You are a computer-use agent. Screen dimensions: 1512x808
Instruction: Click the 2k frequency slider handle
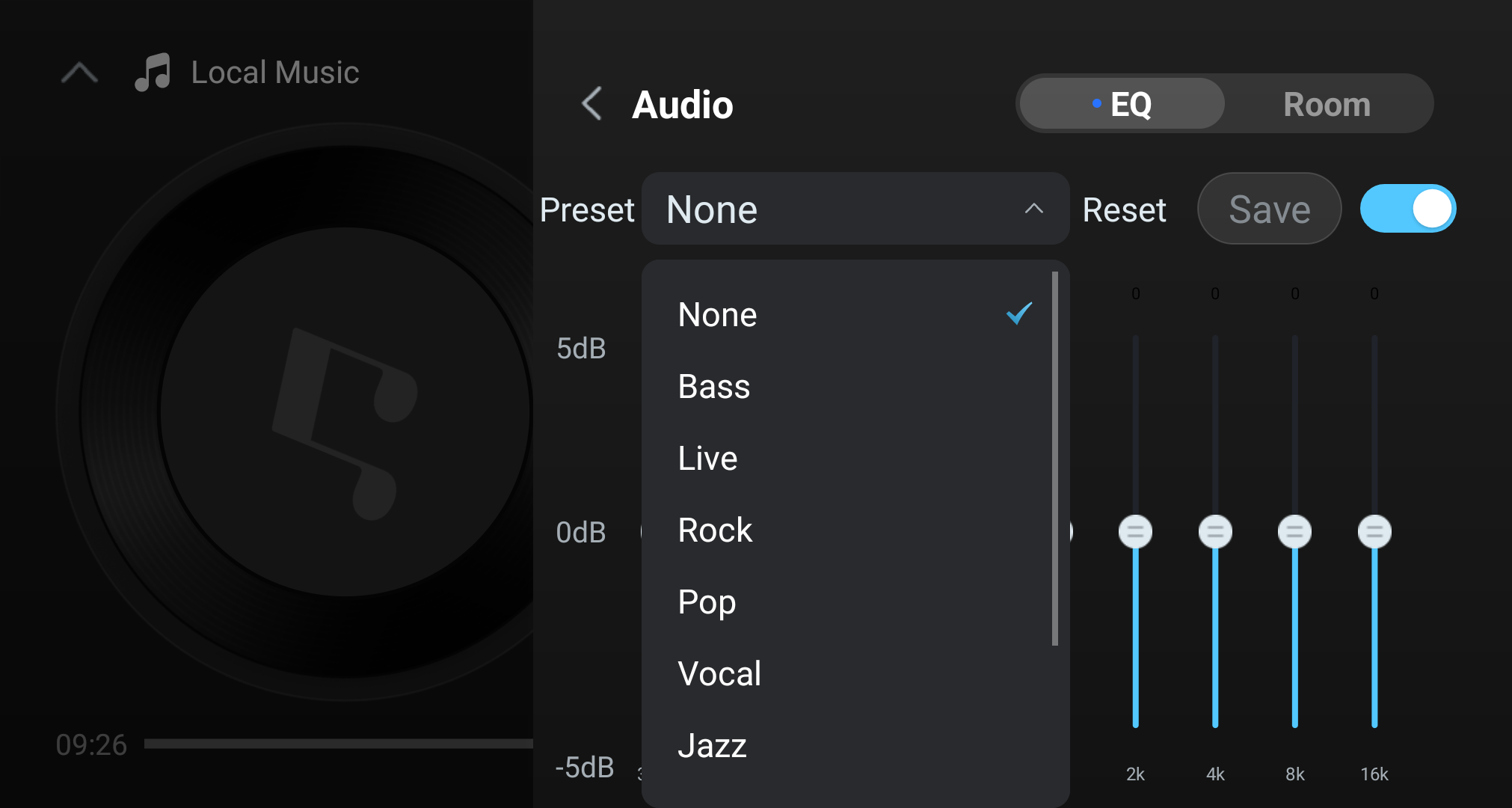1135,532
